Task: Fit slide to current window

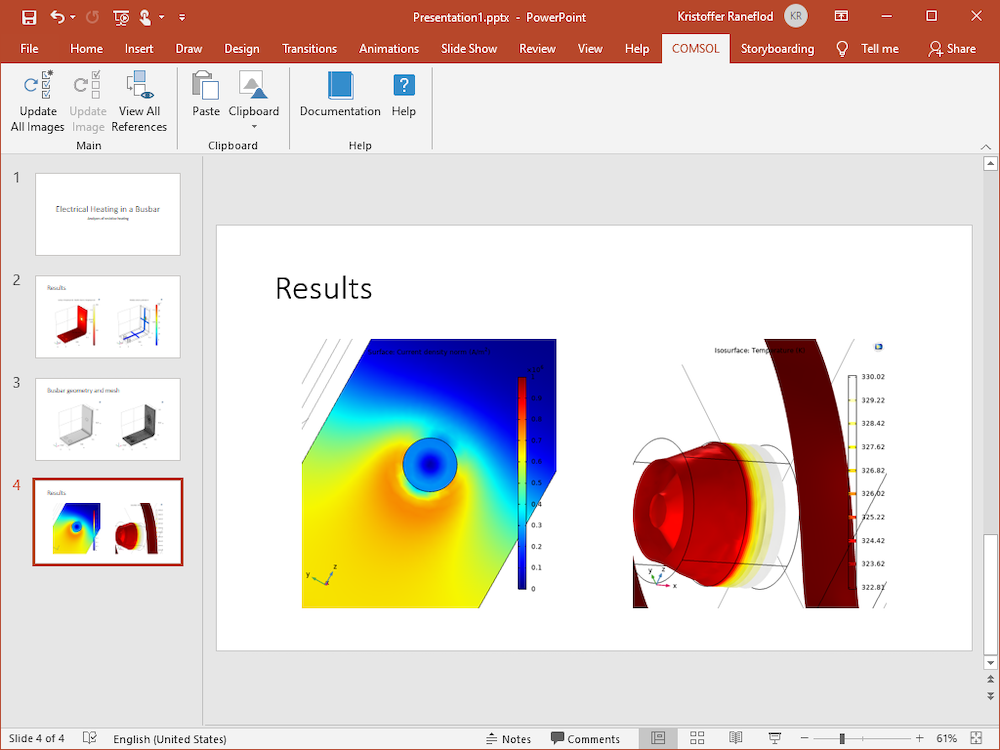Action: [x=976, y=739]
